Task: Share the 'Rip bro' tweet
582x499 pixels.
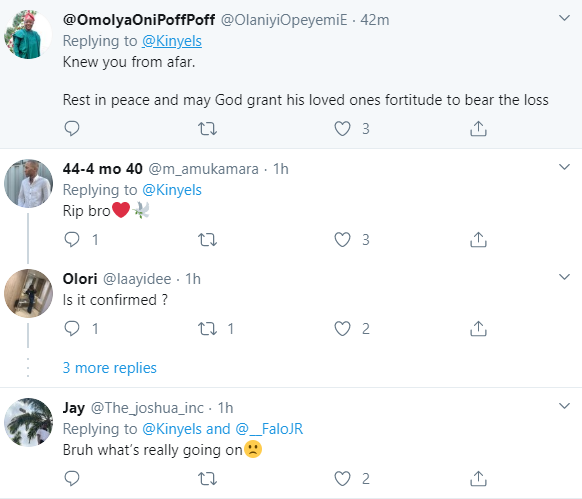Action: pyautogui.click(x=478, y=239)
